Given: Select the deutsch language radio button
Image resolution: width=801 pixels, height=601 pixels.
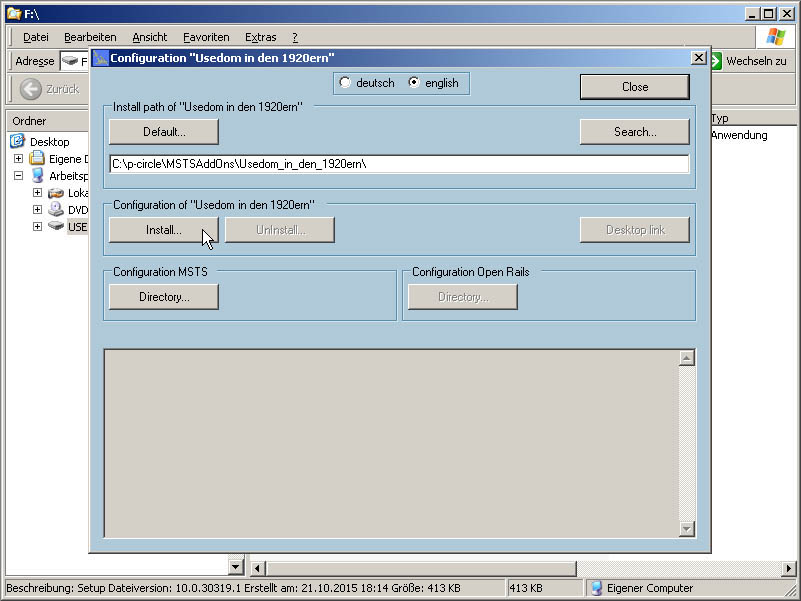Looking at the screenshot, I should (345, 83).
